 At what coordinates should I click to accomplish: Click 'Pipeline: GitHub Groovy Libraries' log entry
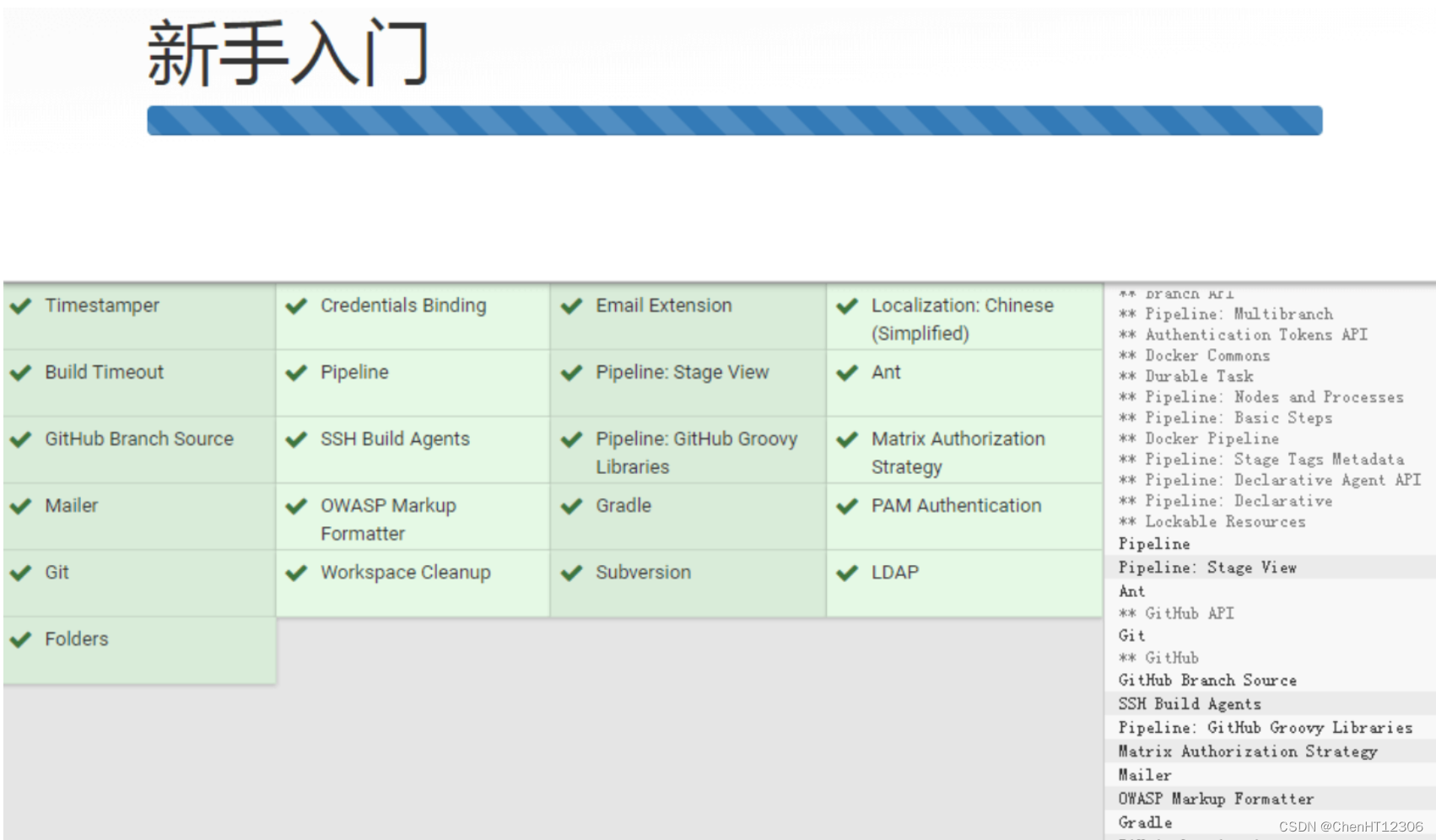[1266, 727]
